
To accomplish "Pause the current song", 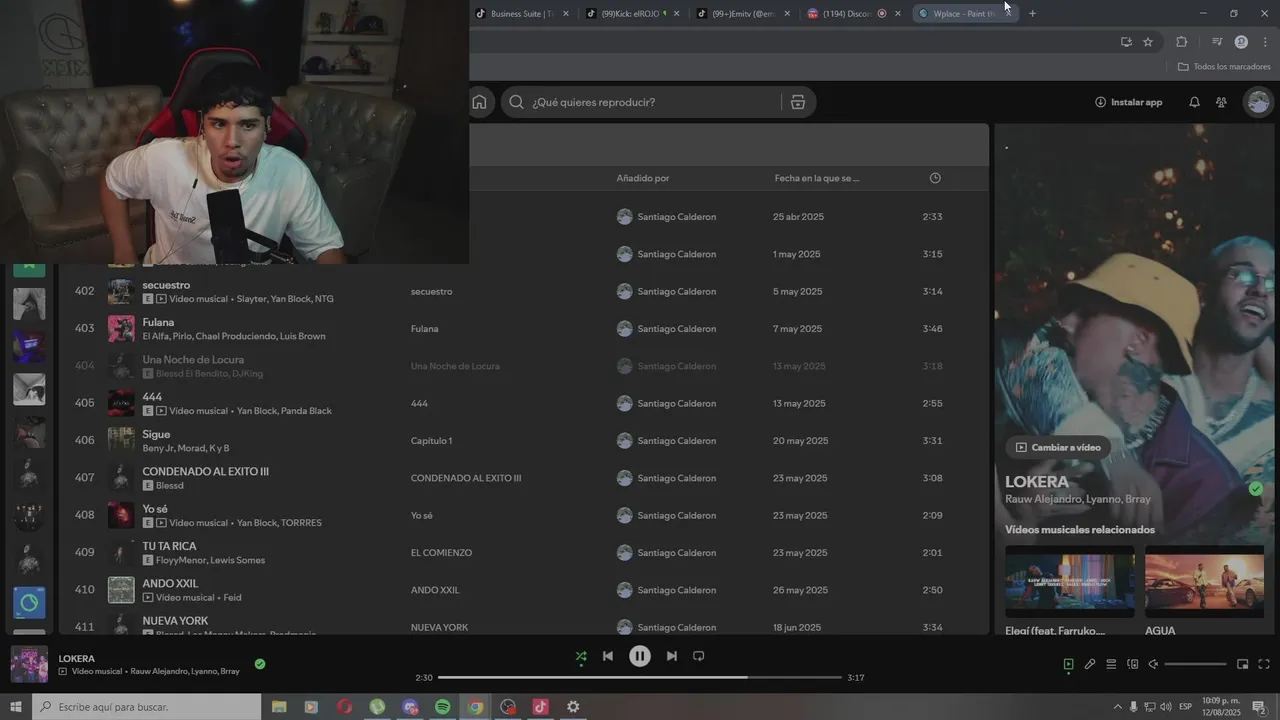I will [x=640, y=656].
